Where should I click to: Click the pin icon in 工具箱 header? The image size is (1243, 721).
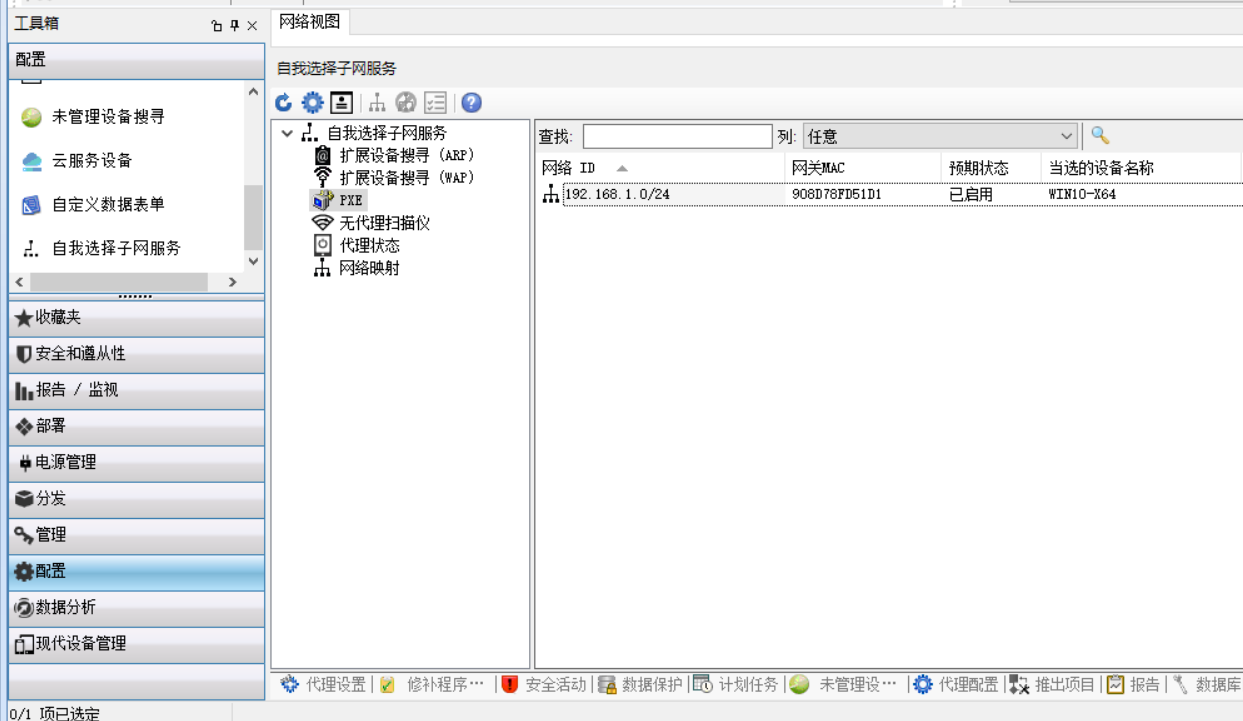coord(235,26)
